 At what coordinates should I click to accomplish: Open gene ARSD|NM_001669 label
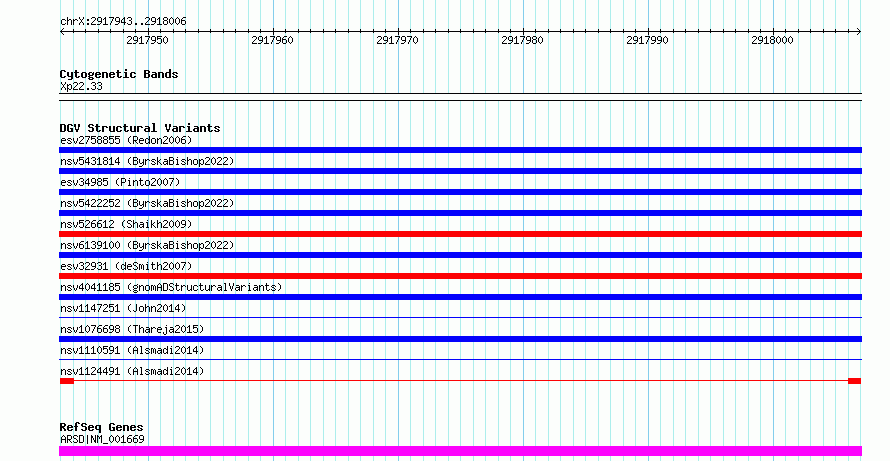[x=102, y=439]
